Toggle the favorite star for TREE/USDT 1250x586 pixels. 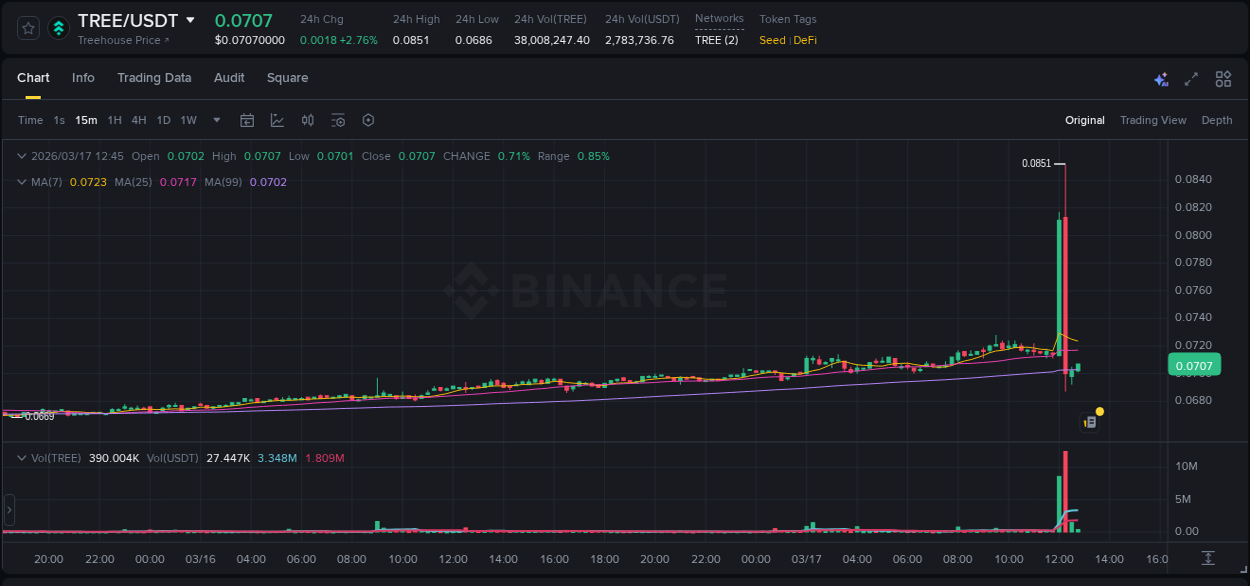tap(27, 27)
